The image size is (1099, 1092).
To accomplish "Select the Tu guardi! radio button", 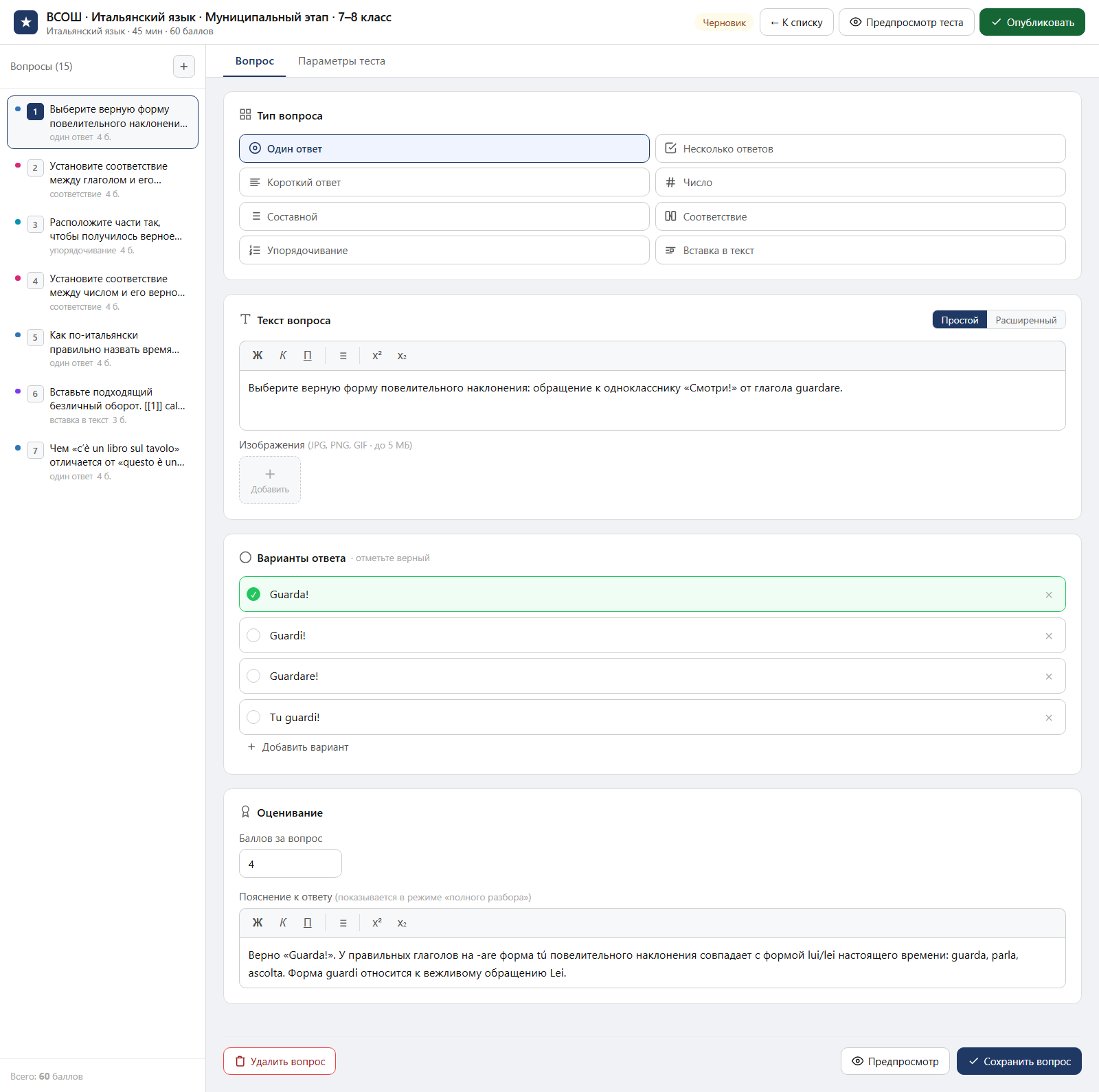I will 253,717.
